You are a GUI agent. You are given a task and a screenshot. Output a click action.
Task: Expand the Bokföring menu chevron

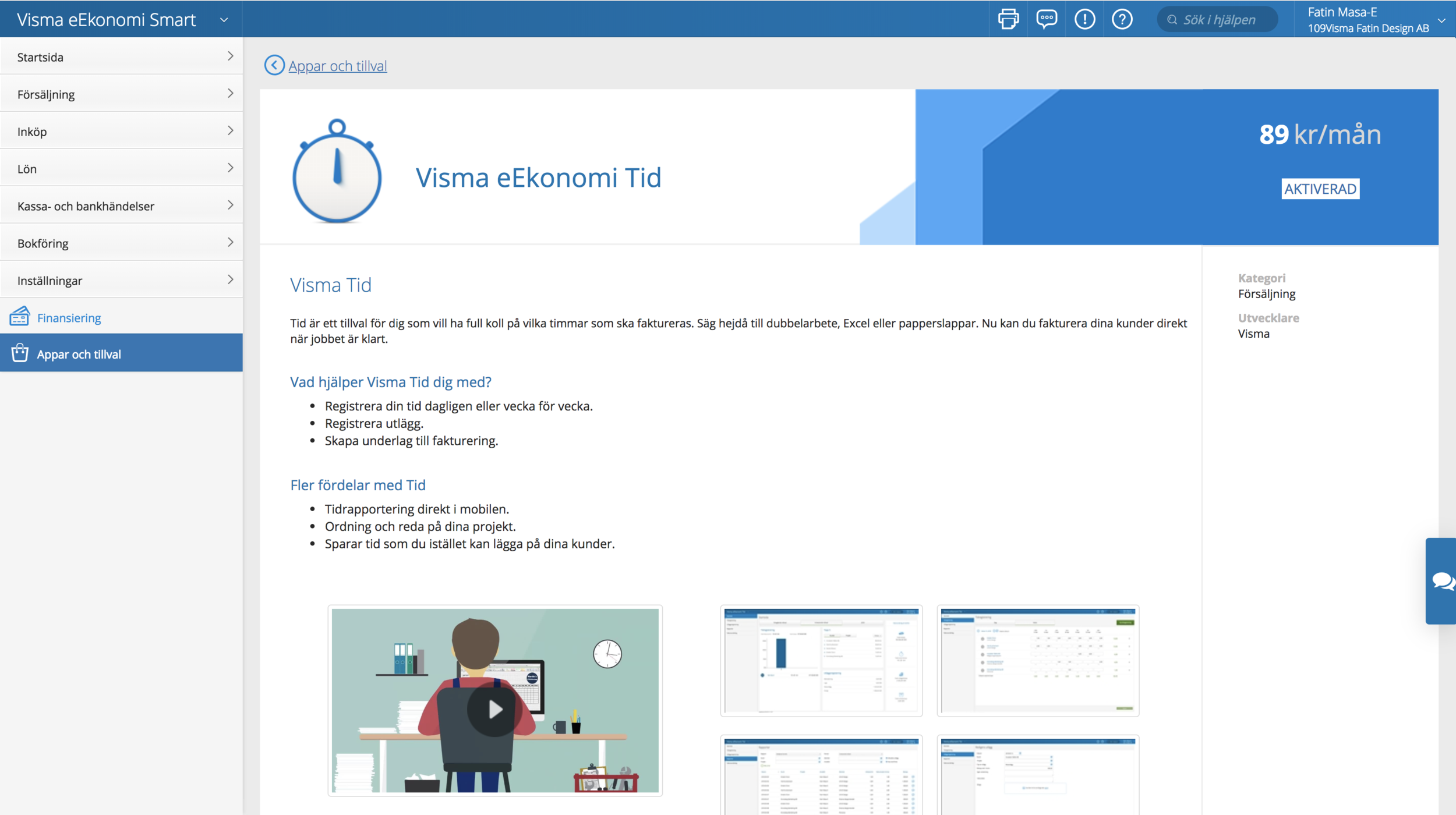(x=230, y=243)
